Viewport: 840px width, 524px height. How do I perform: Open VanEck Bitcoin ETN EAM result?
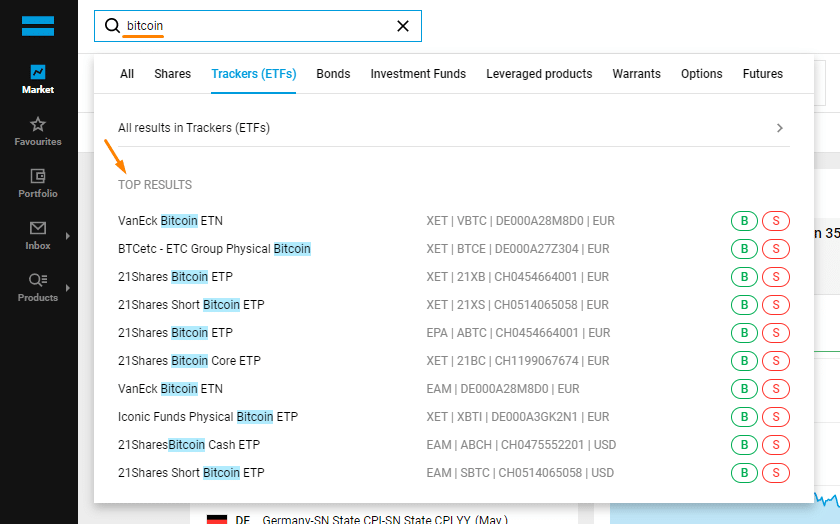(x=170, y=388)
